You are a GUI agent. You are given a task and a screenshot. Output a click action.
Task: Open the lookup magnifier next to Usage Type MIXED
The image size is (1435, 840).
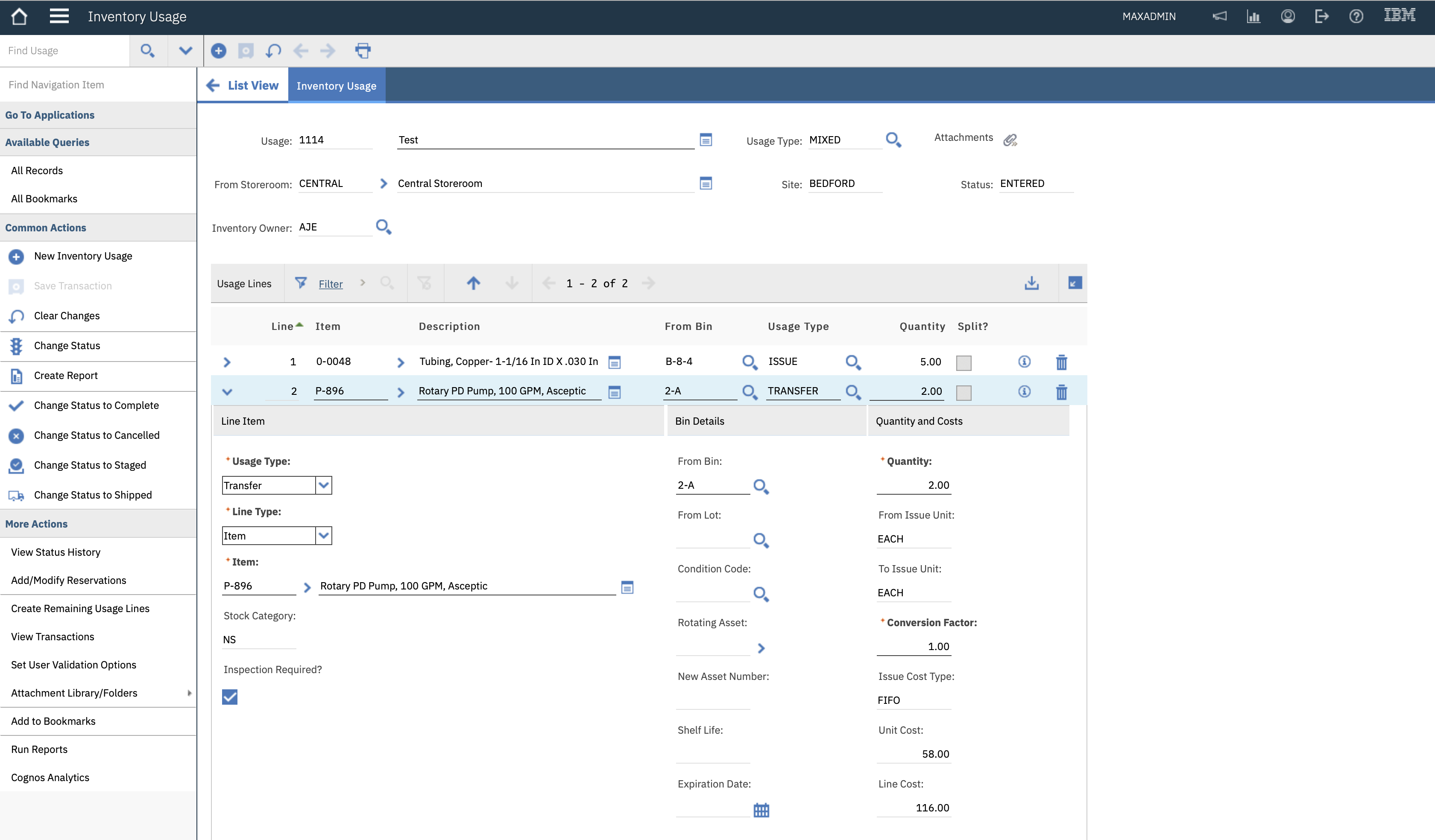tap(893, 140)
